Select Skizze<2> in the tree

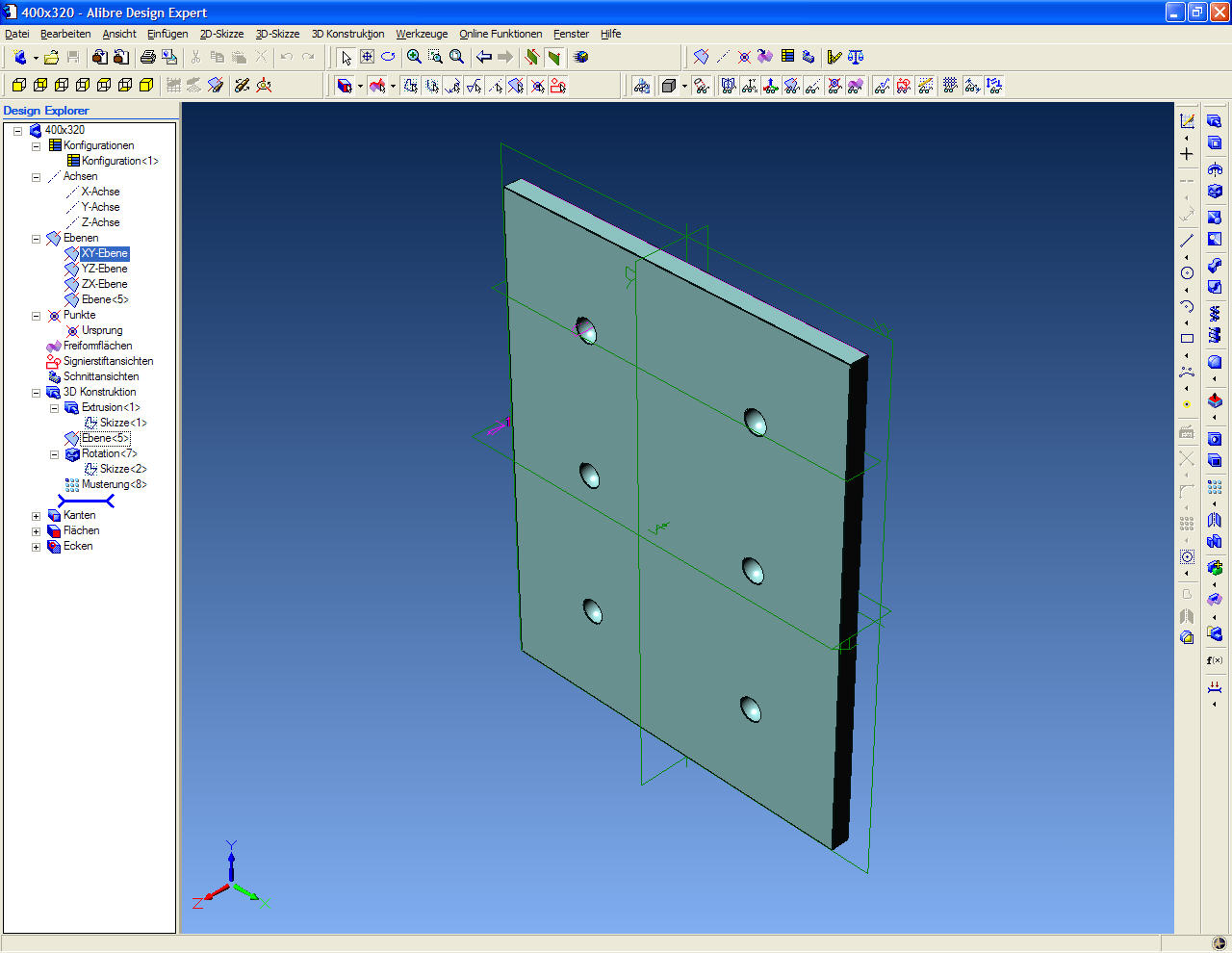pos(123,469)
